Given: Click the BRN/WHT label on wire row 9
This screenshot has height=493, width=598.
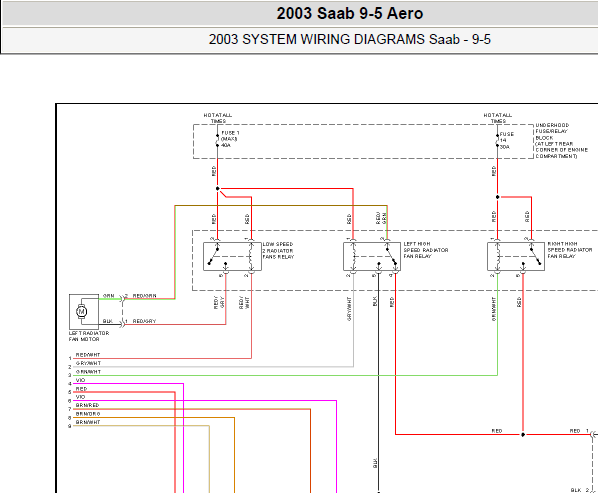Looking at the screenshot, I should (88, 422).
